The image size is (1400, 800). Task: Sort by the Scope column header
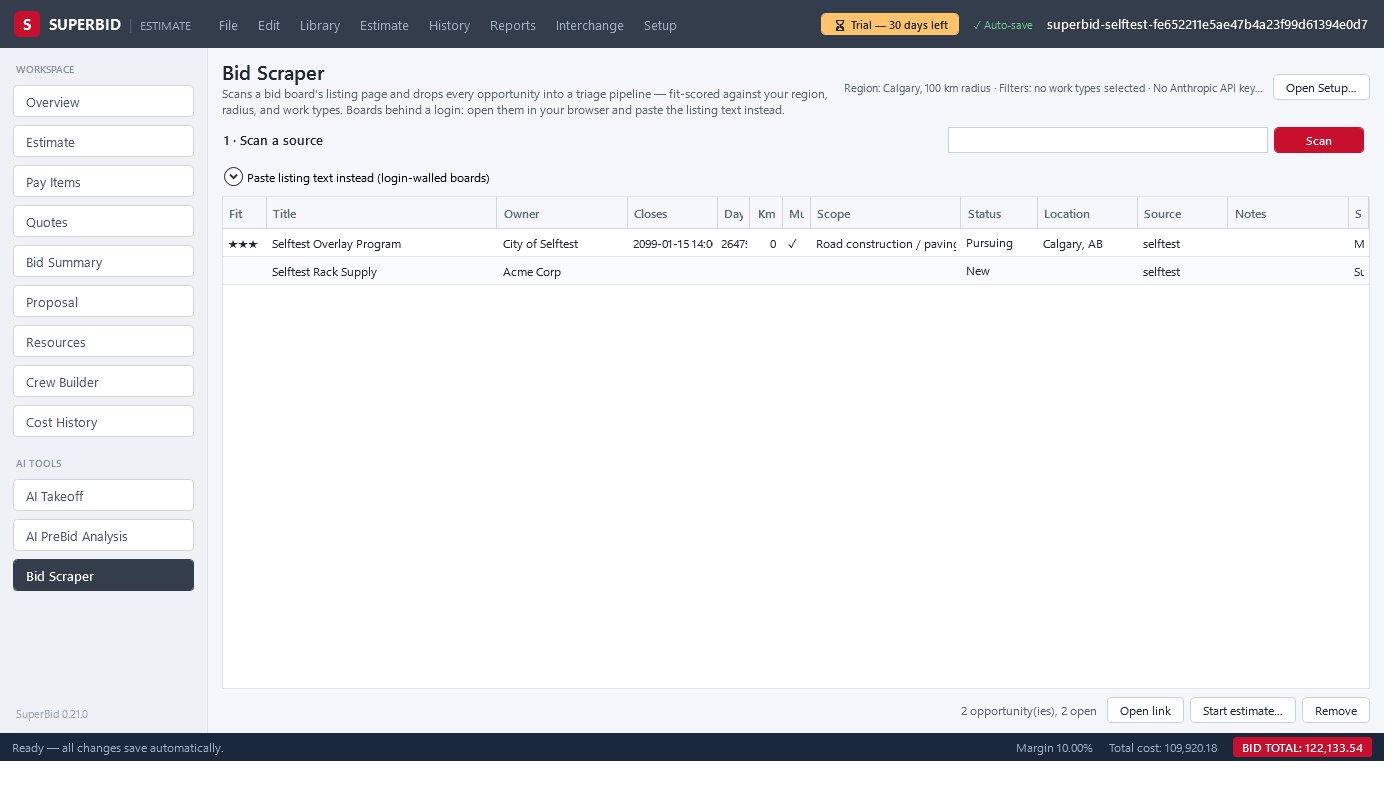coord(885,213)
